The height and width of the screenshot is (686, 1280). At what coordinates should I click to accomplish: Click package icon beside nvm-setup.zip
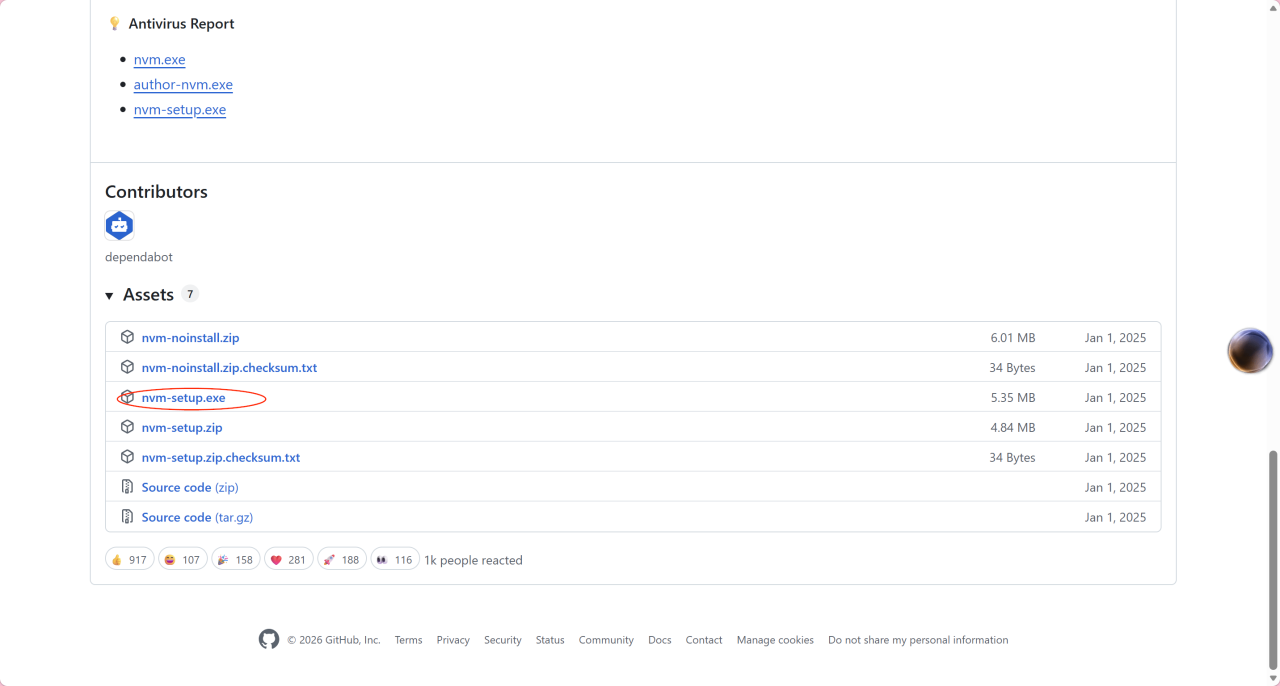127,427
